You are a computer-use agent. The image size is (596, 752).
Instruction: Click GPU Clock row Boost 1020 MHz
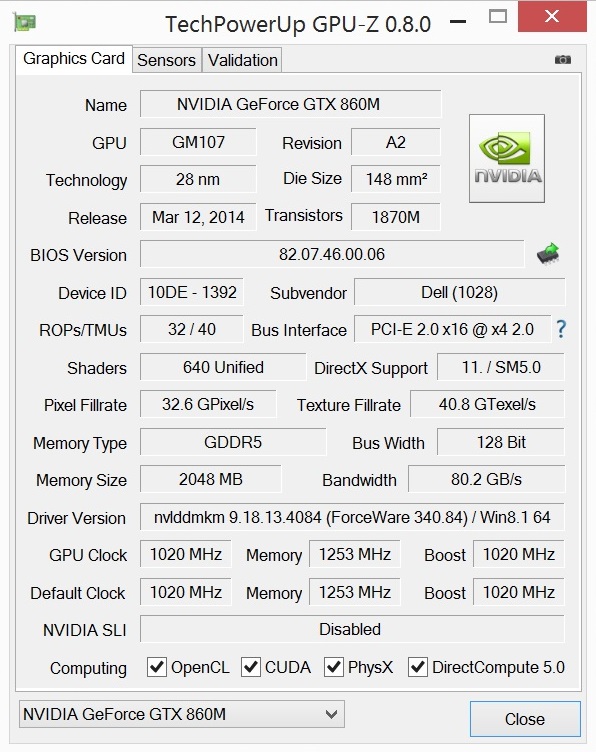pos(519,554)
